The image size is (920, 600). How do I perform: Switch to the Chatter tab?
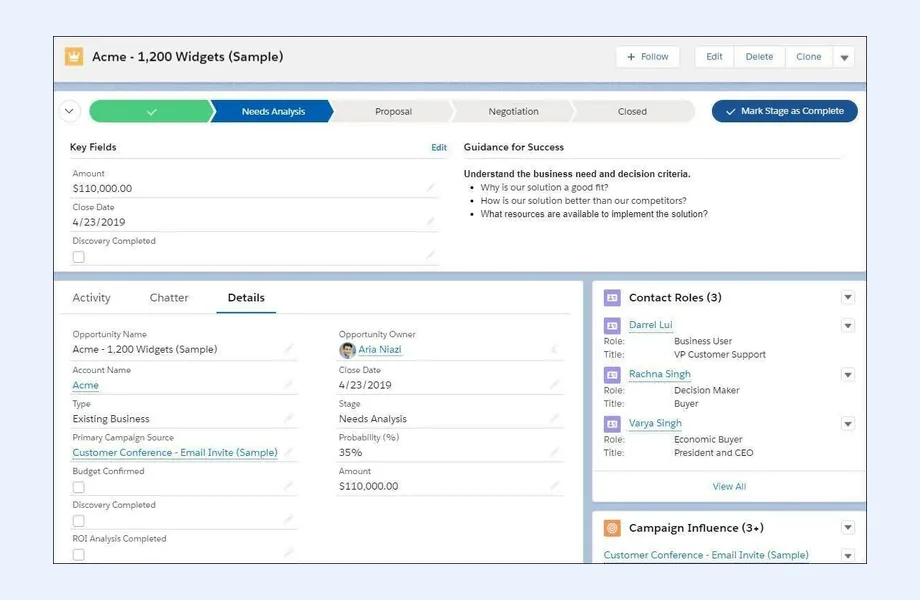tap(169, 297)
